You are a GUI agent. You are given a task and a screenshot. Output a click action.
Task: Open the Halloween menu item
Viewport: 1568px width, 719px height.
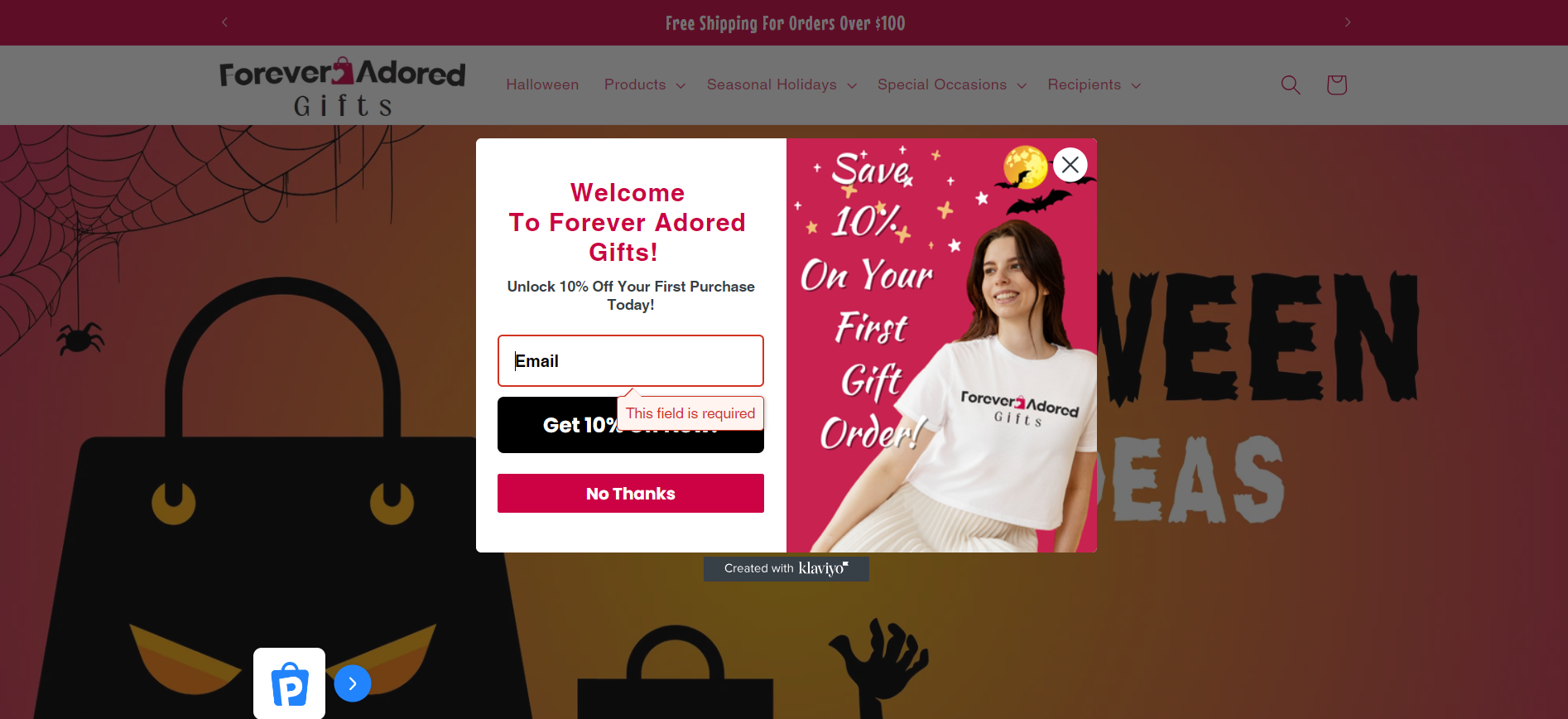[x=542, y=84]
